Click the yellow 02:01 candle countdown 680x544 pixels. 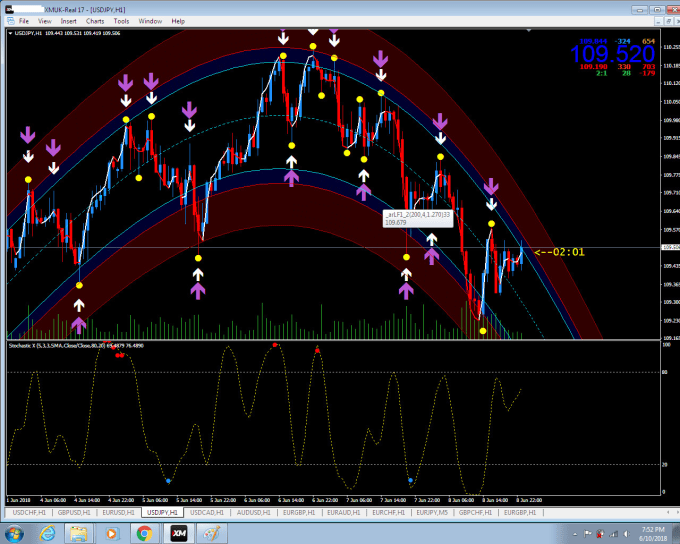click(559, 252)
